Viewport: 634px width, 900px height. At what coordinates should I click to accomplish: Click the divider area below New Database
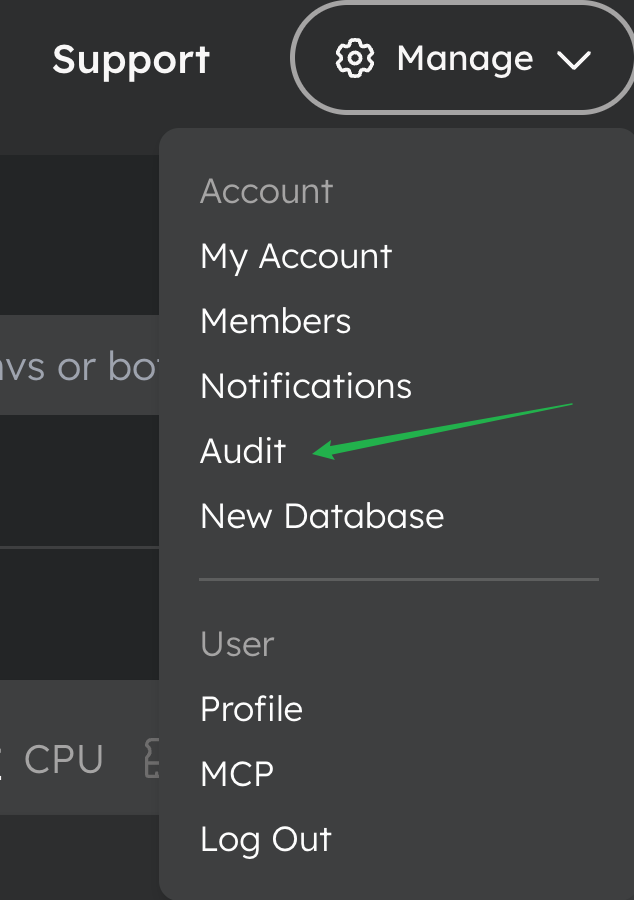[x=398, y=578]
